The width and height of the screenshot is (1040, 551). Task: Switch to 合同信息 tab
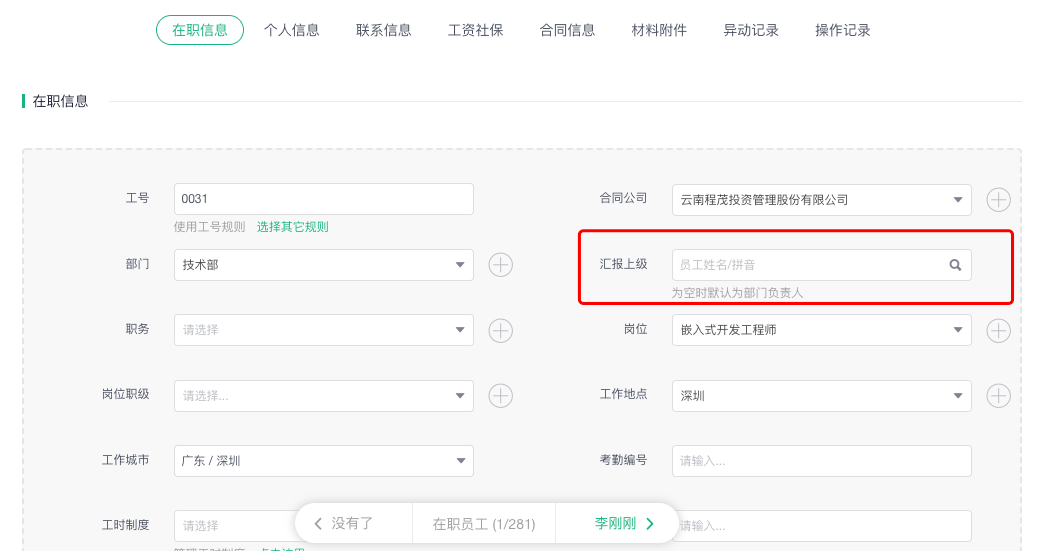pyautogui.click(x=567, y=31)
